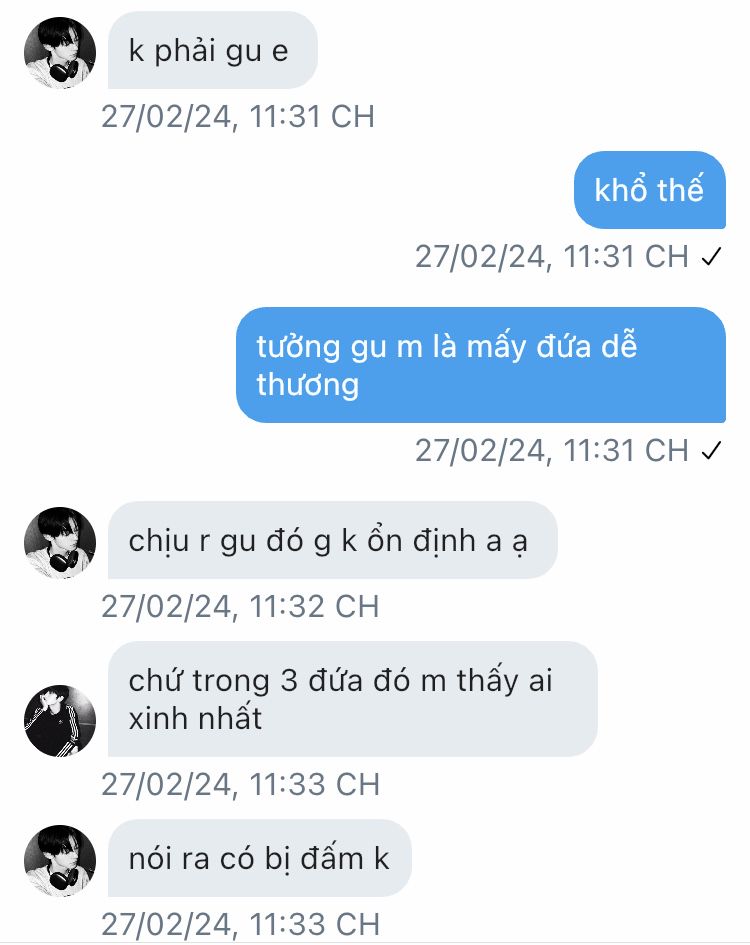Open avatar beside "k phải gu e" message
The image size is (750, 945).
pyautogui.click(x=60, y=53)
